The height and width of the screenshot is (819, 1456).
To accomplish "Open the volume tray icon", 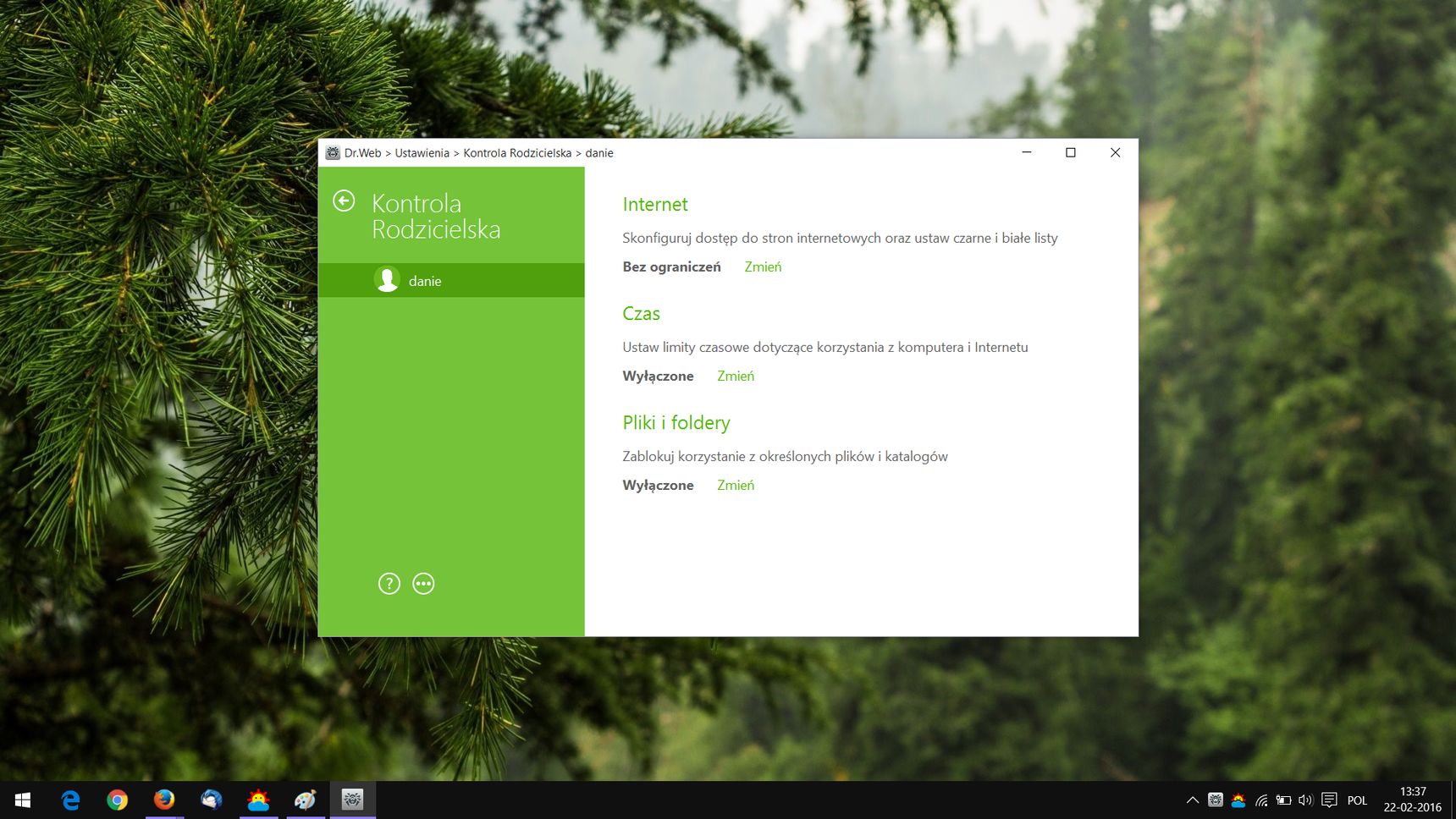I will 1305,800.
